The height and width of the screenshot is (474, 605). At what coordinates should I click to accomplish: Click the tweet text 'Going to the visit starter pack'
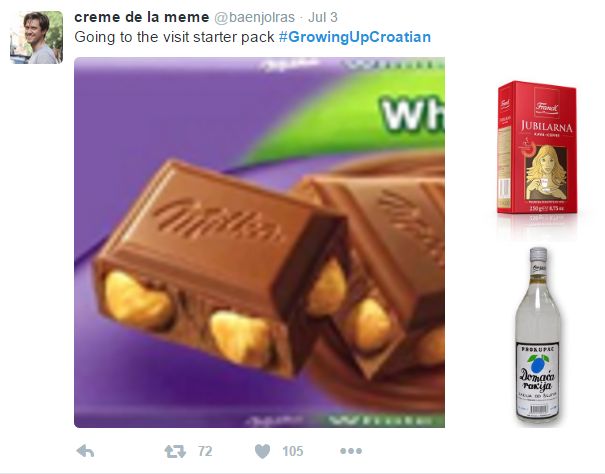coord(174,37)
